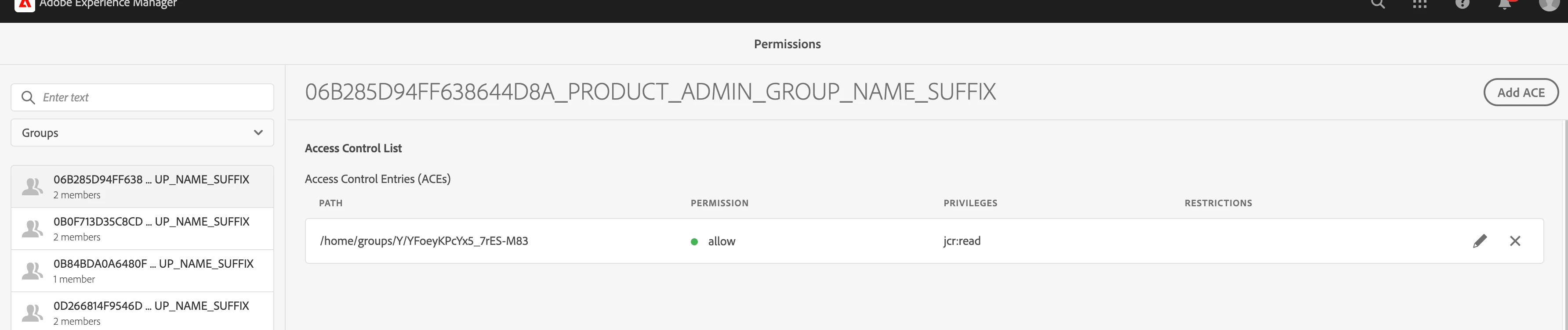Open the notifications bell icon
The width and height of the screenshot is (1568, 330).
pos(1504,4)
